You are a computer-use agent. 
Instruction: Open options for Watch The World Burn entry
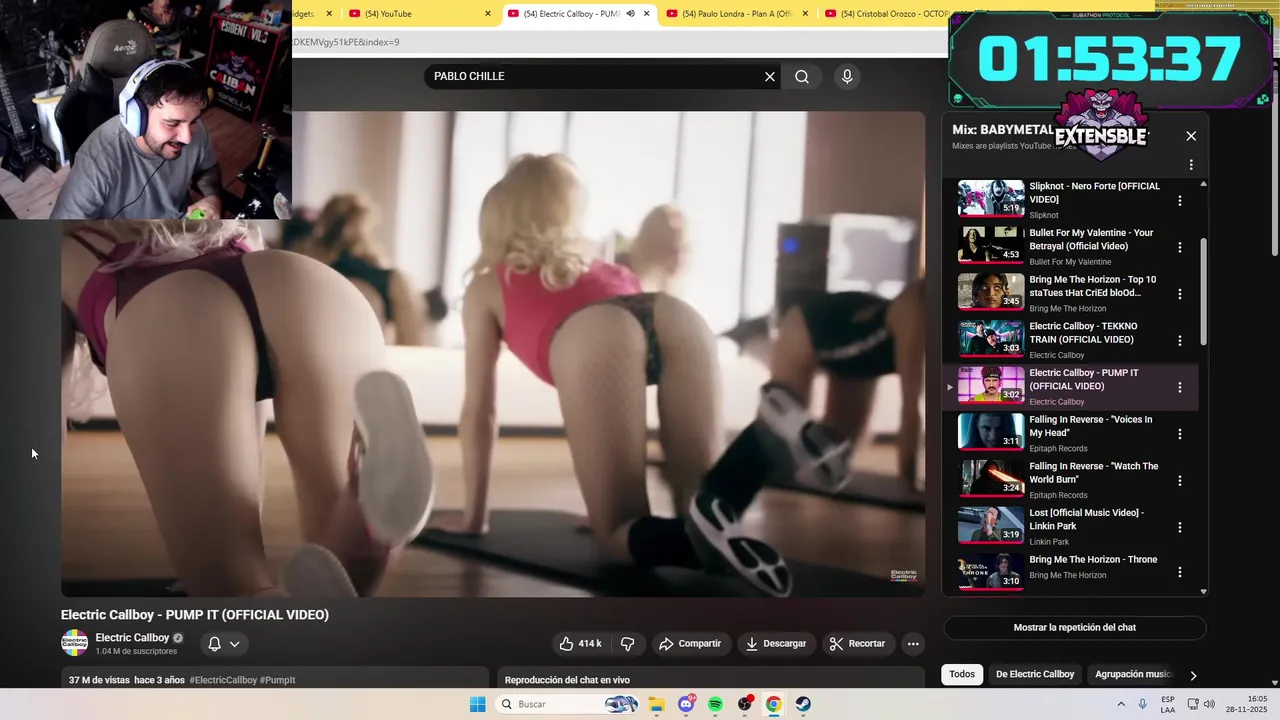(1180, 480)
